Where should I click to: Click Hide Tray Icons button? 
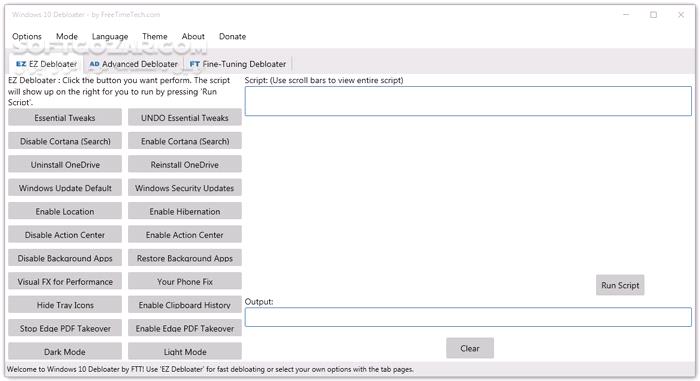[65, 305]
